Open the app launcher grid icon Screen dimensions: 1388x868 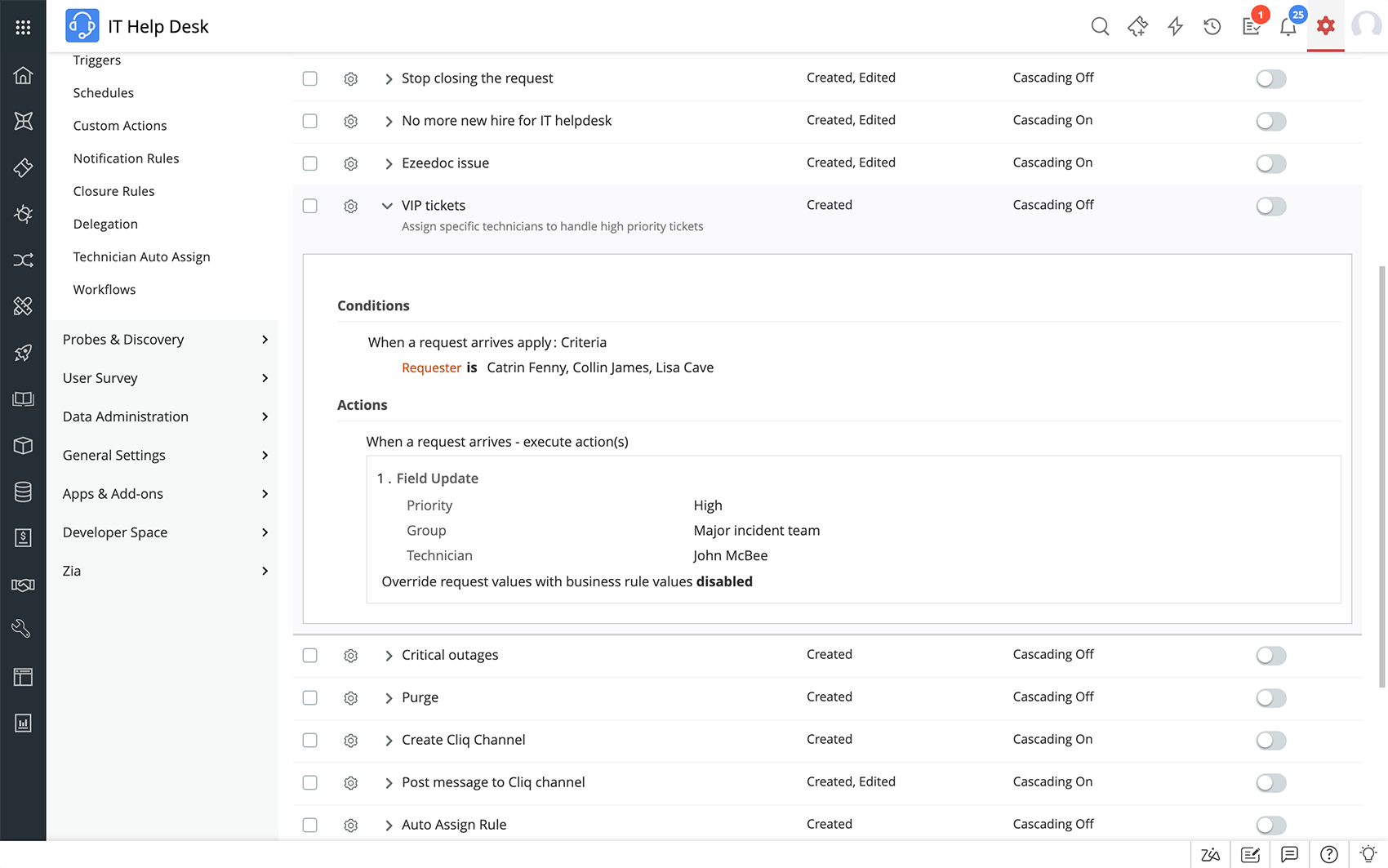coord(23,27)
